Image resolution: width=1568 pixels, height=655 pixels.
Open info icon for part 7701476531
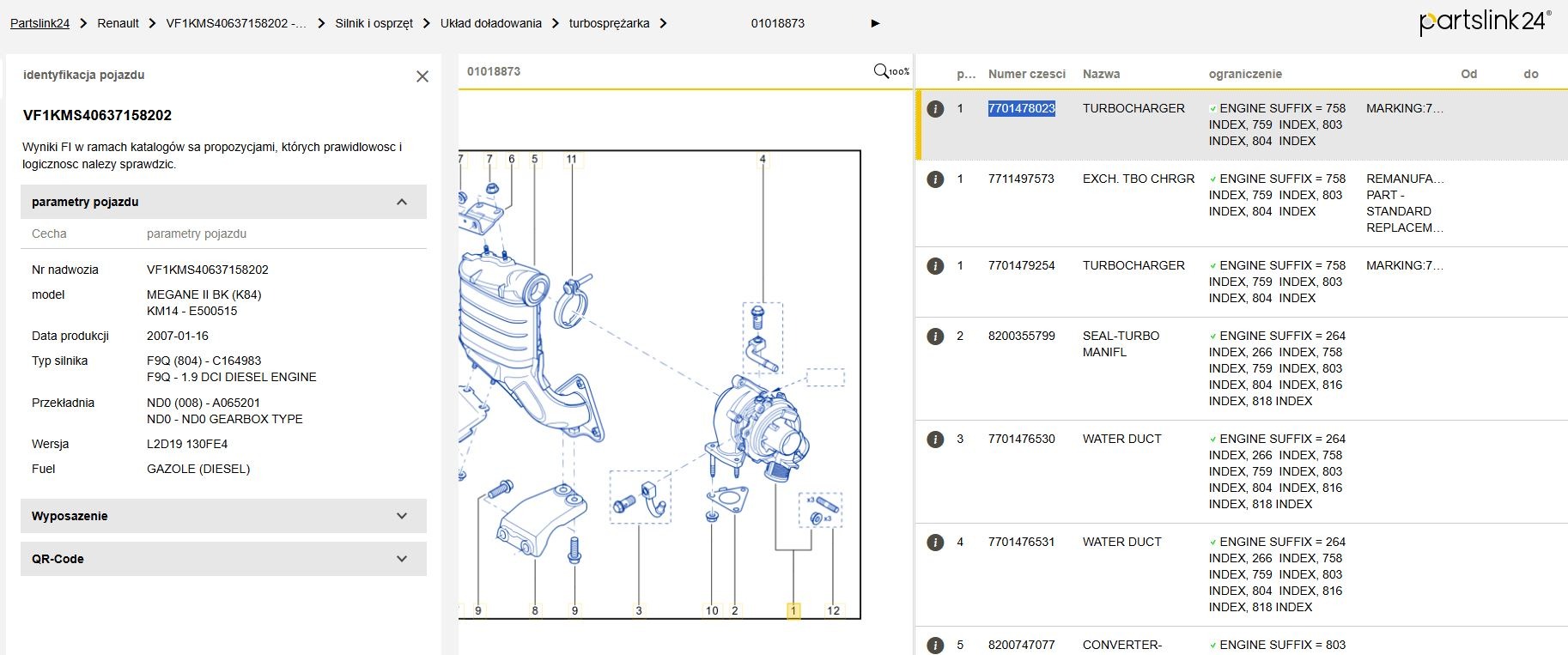point(936,543)
